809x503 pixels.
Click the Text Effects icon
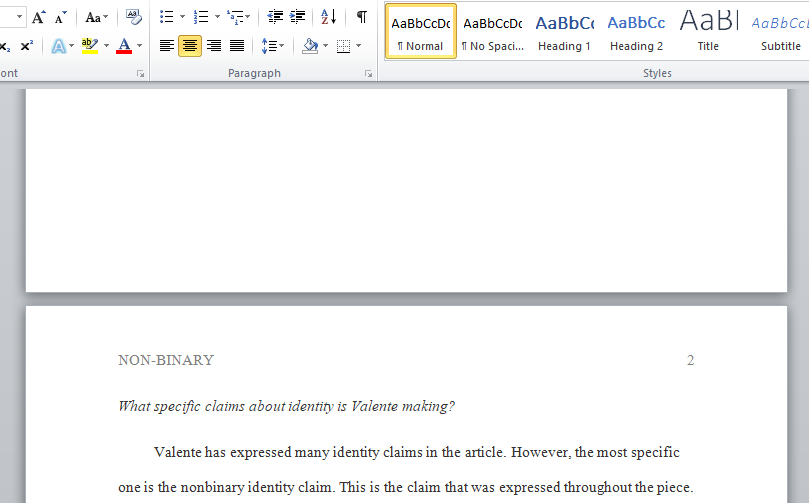coord(59,46)
